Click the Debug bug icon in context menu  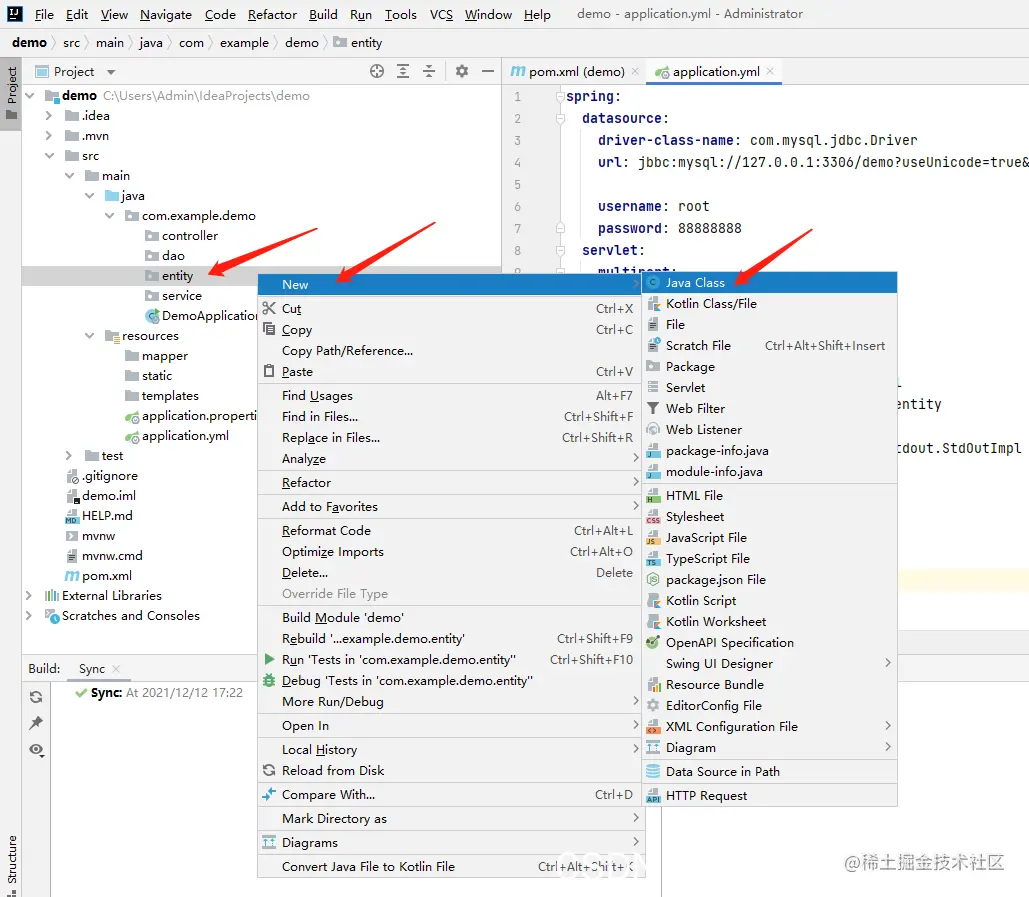[x=269, y=680]
